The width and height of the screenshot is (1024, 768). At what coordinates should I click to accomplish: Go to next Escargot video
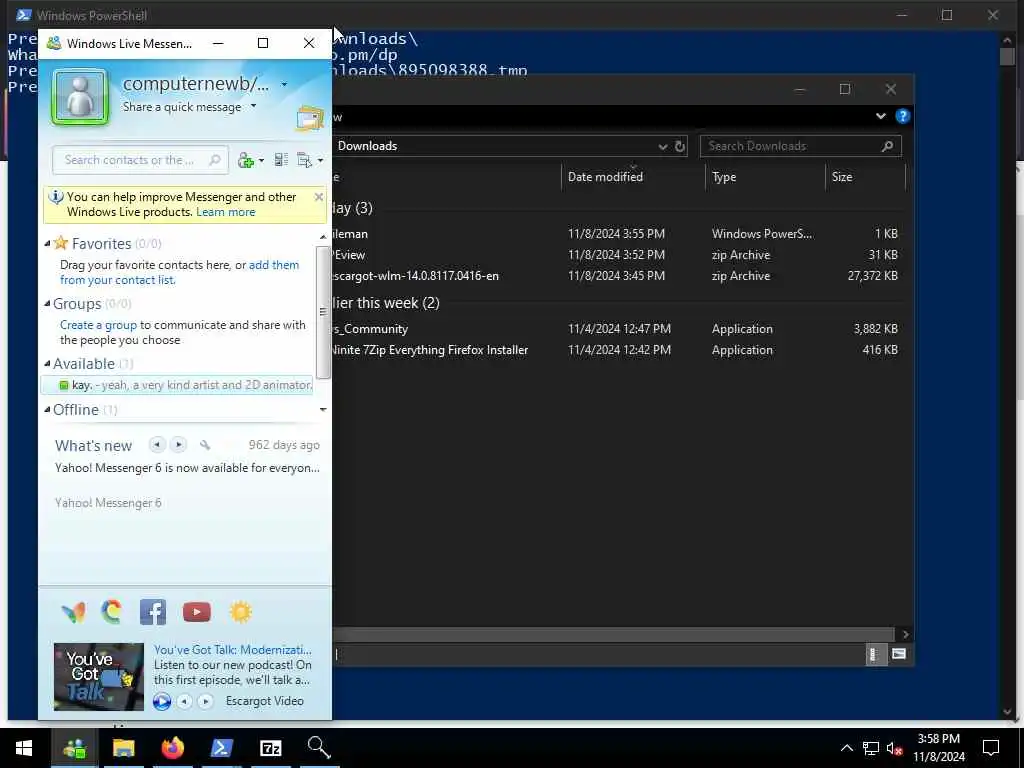click(205, 701)
